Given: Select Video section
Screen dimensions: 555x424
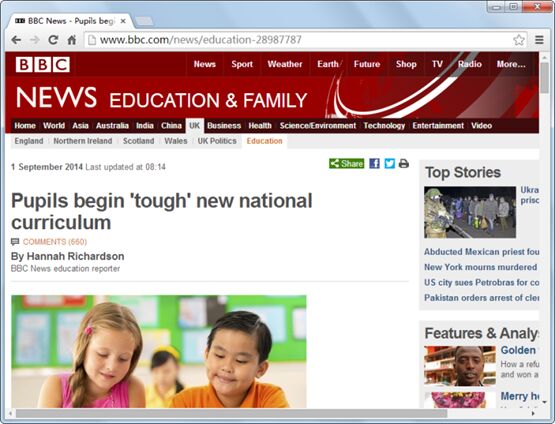Looking at the screenshot, I should pyautogui.click(x=481, y=126).
